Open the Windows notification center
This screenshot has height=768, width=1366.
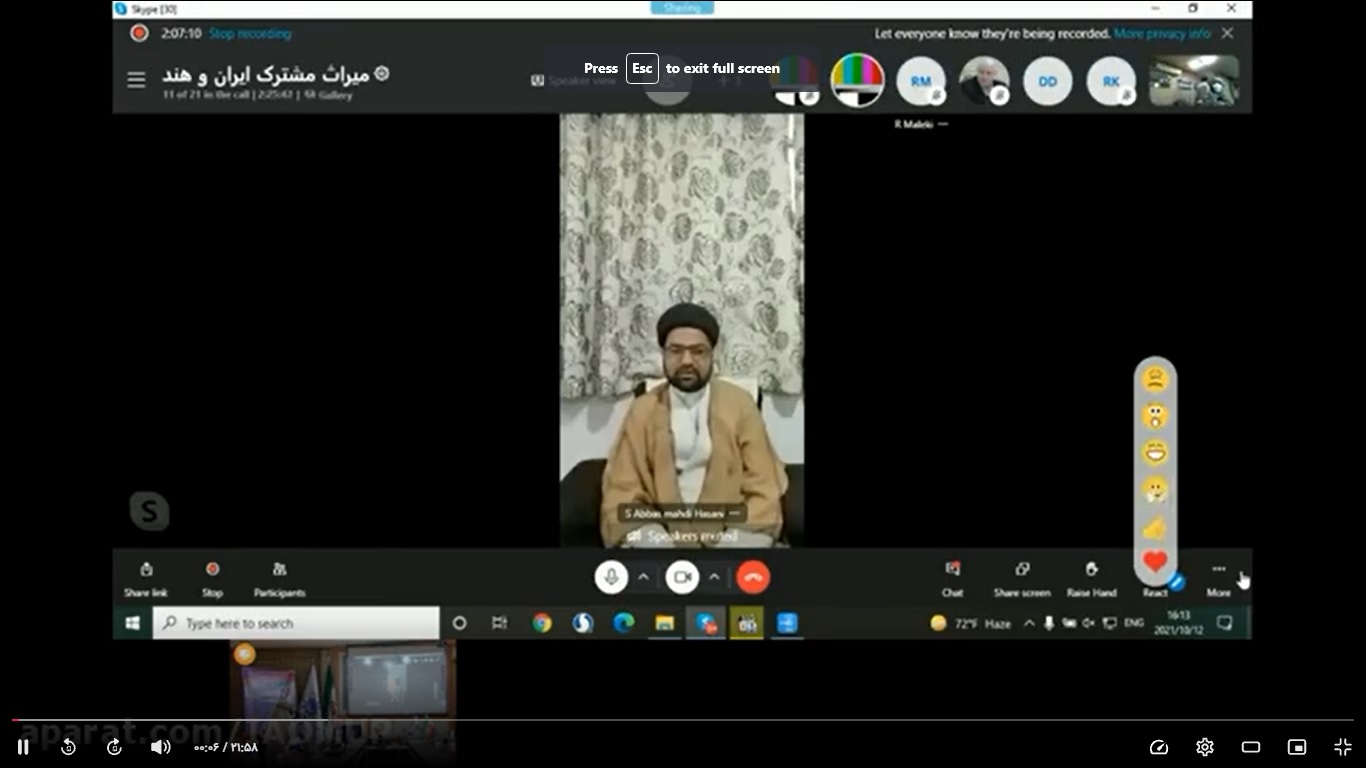coord(1224,623)
